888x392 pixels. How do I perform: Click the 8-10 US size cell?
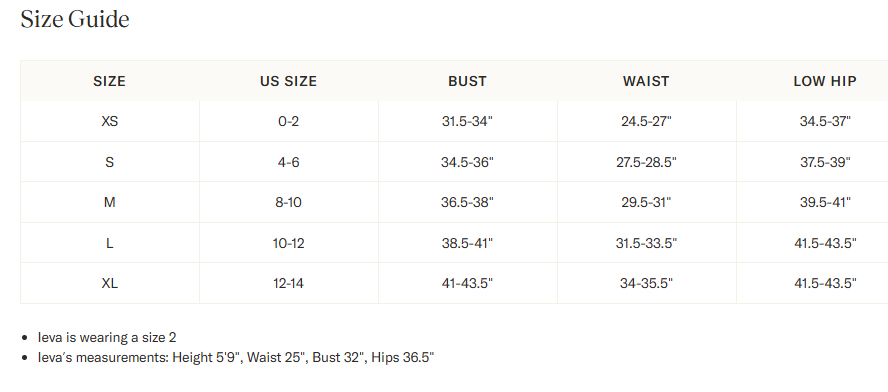click(288, 202)
